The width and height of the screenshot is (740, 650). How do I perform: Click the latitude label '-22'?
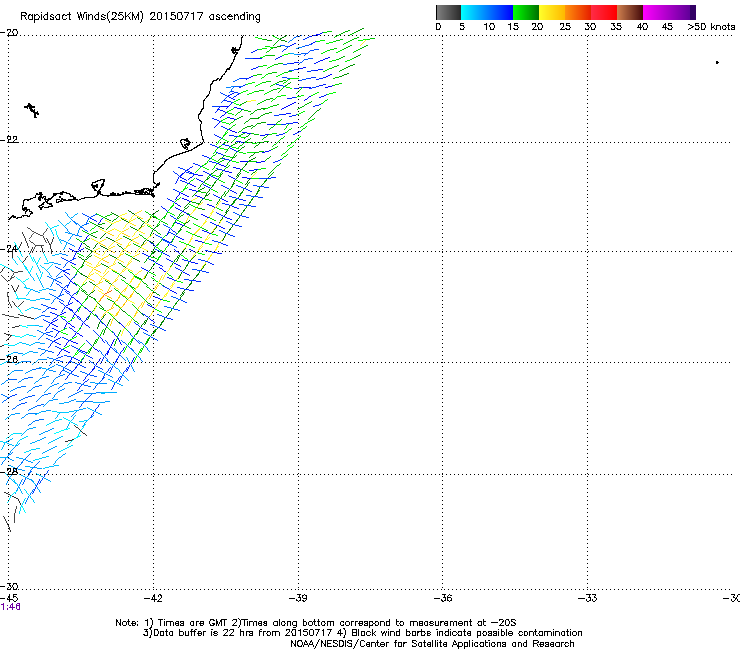9,140
